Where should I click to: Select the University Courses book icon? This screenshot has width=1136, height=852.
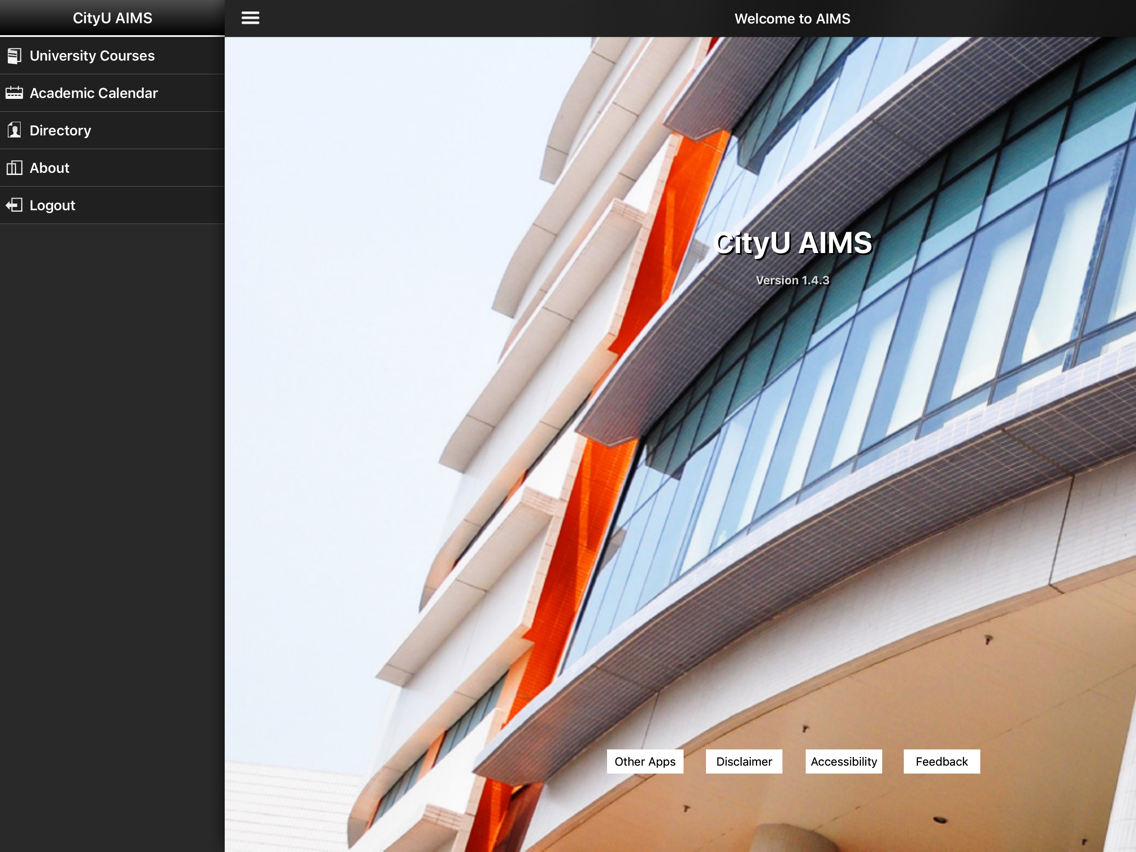pos(13,55)
